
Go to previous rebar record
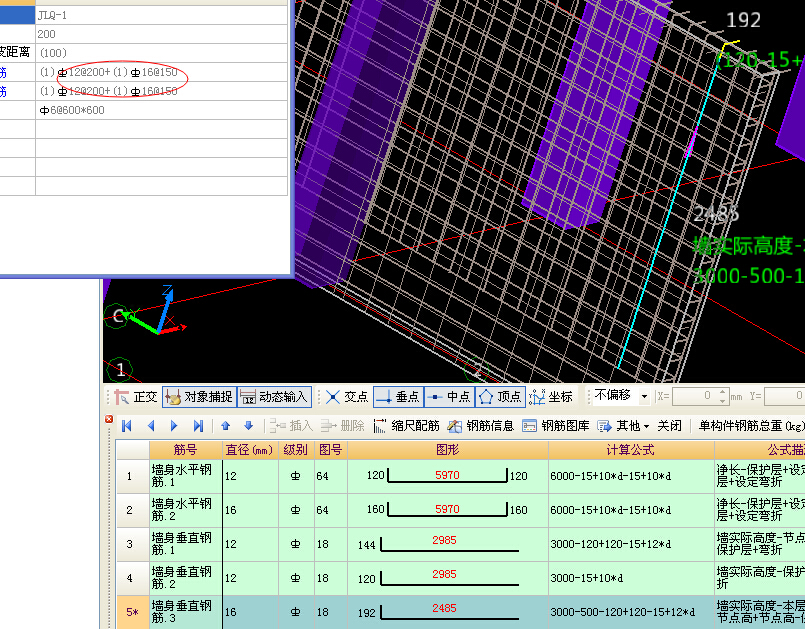tap(151, 426)
